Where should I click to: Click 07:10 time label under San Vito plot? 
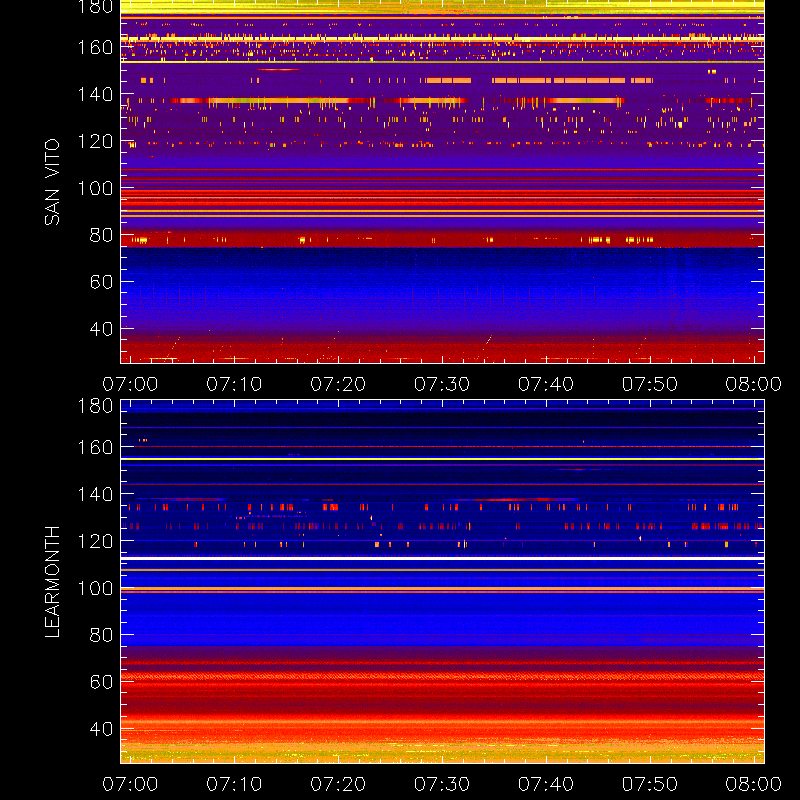(x=234, y=384)
